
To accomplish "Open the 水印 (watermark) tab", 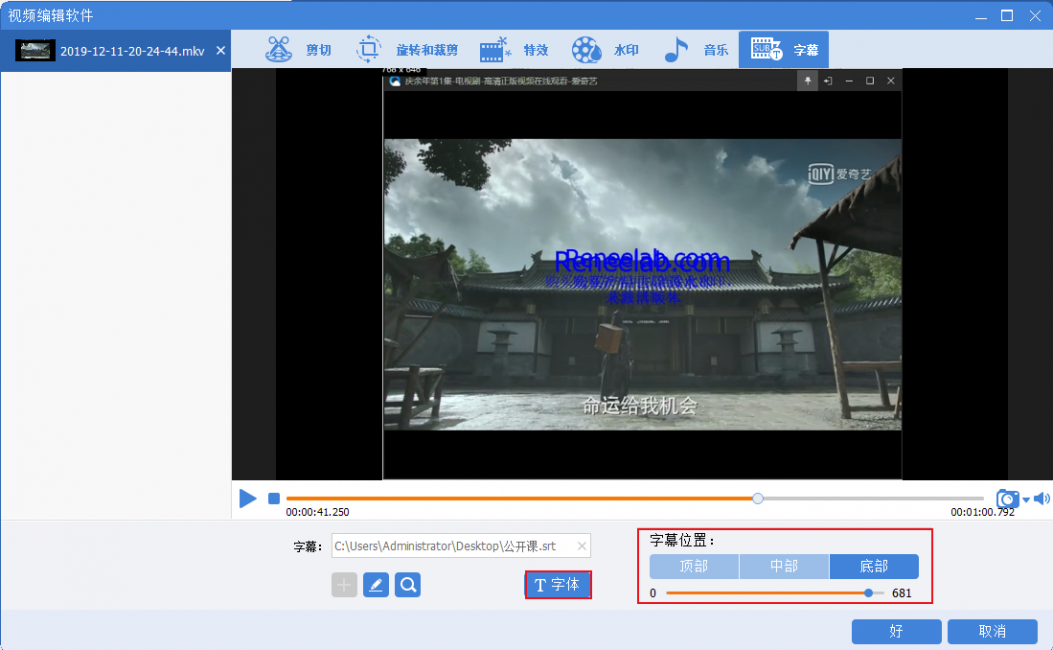I will (x=605, y=50).
